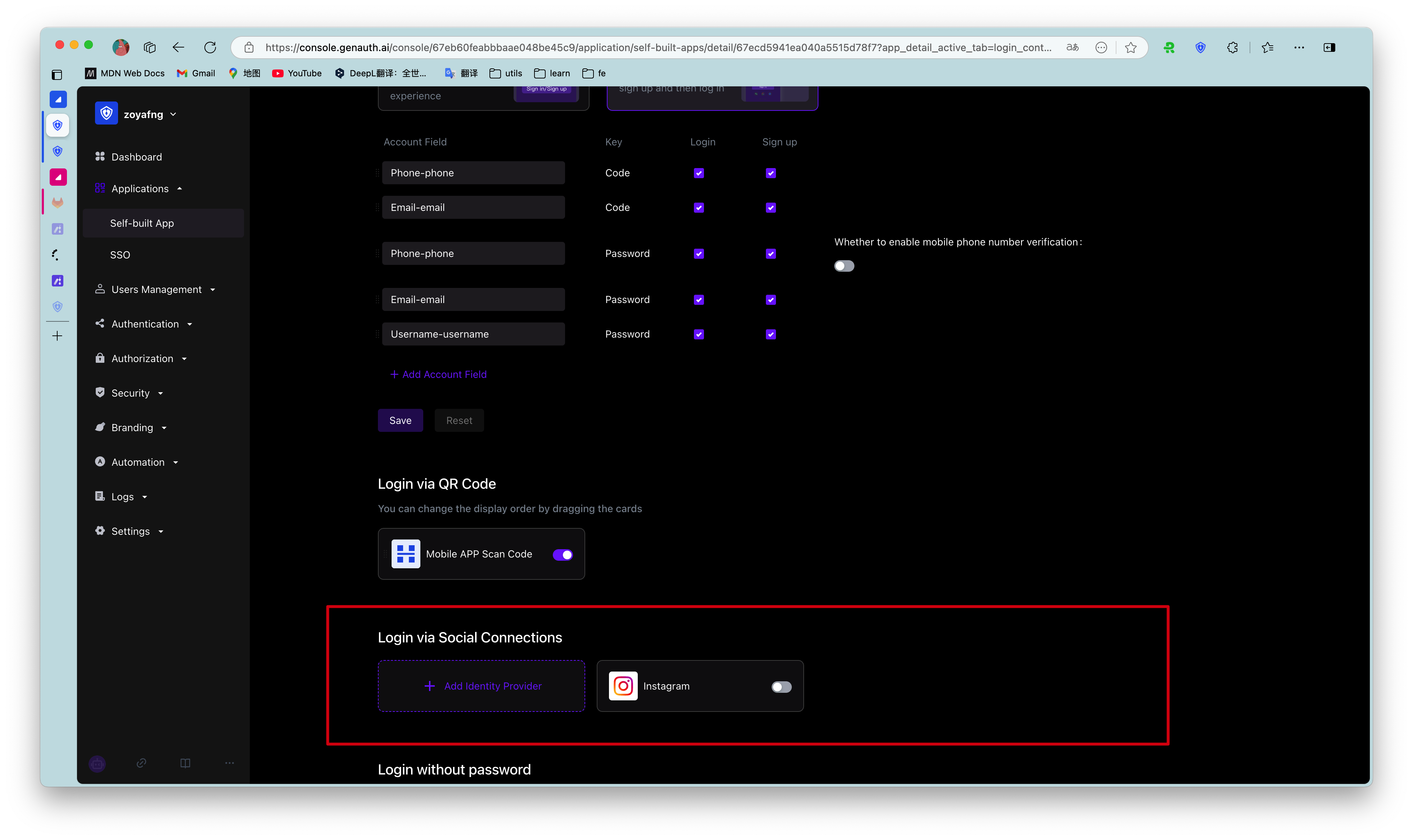The height and width of the screenshot is (840, 1413).
Task: Expand the Users Management menu
Action: (156, 290)
